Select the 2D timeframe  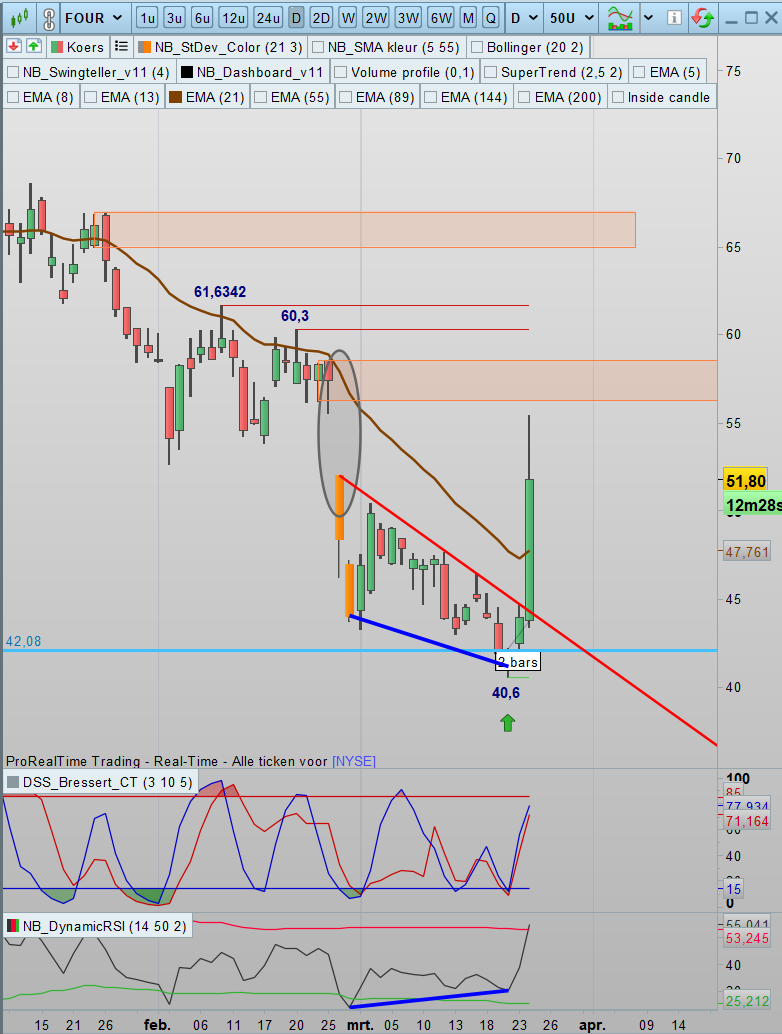pos(321,18)
